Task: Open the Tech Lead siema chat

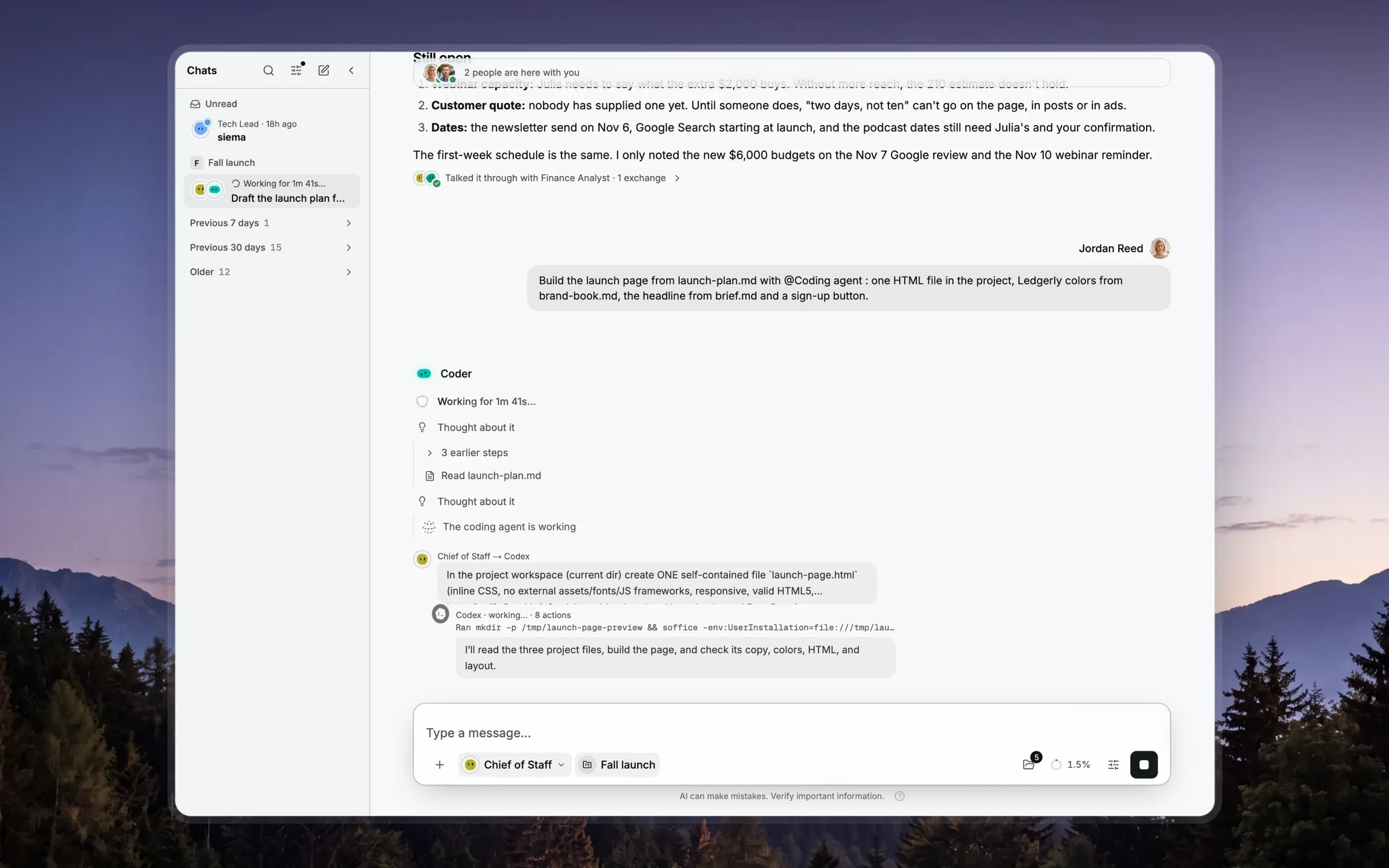Action: point(271,130)
